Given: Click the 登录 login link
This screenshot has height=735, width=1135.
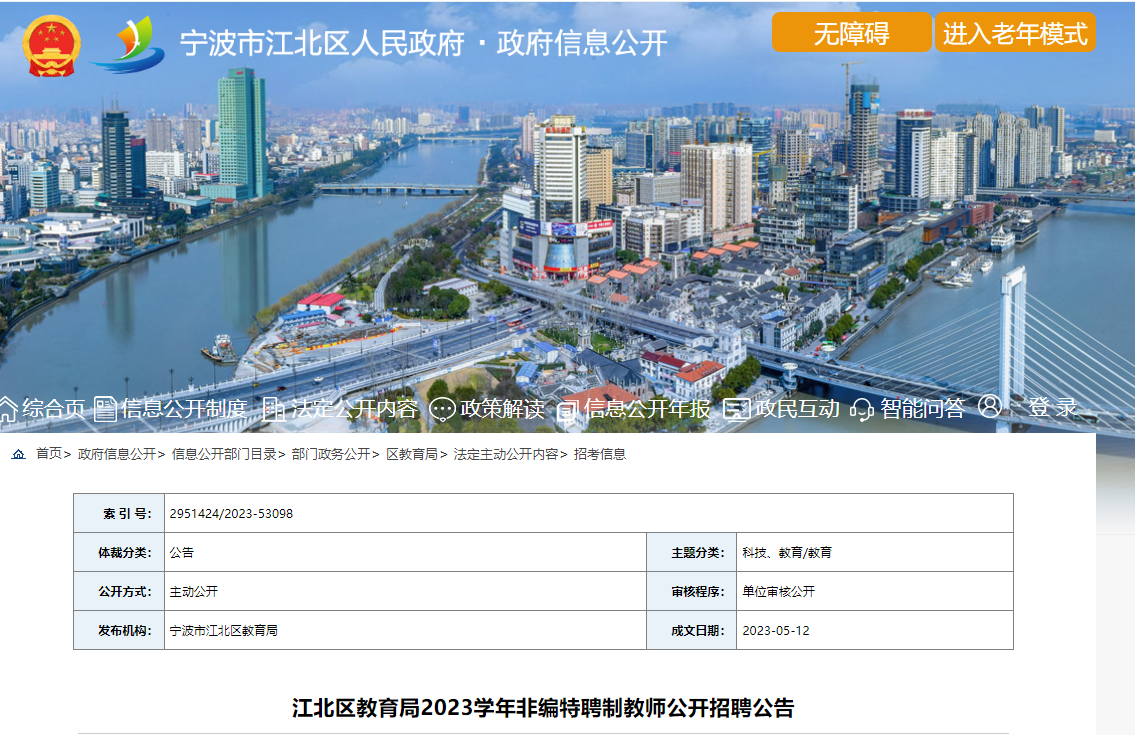Looking at the screenshot, I should pyautogui.click(x=1052, y=407).
